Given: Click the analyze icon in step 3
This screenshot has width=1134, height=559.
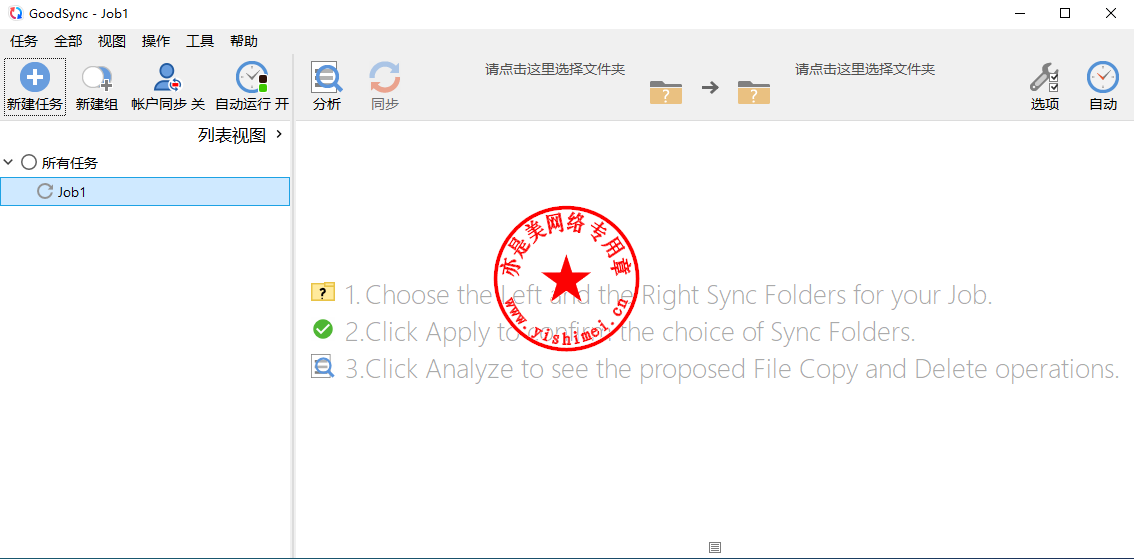Looking at the screenshot, I should pos(323,366).
